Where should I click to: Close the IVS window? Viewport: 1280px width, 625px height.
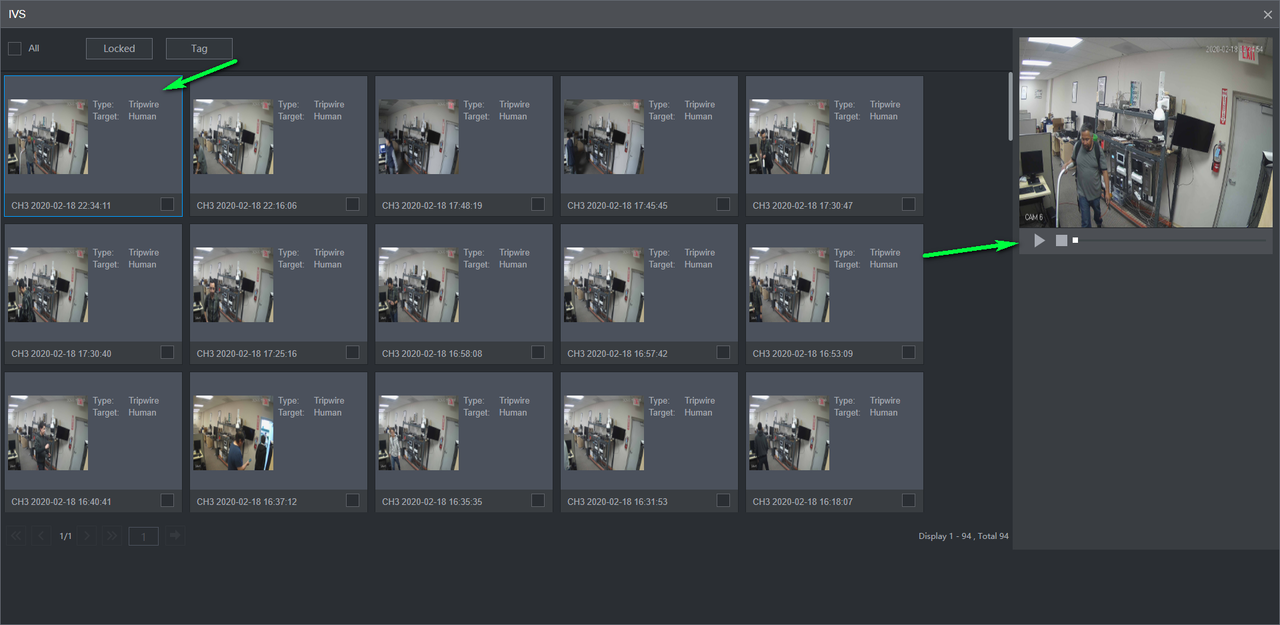click(x=1267, y=14)
